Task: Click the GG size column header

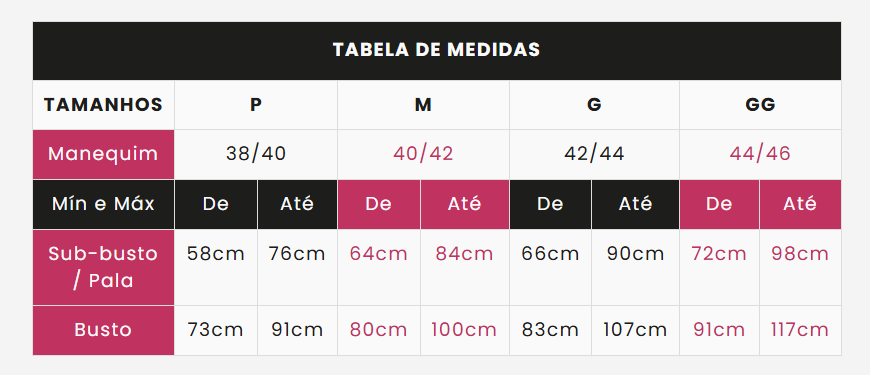Action: [x=760, y=105]
